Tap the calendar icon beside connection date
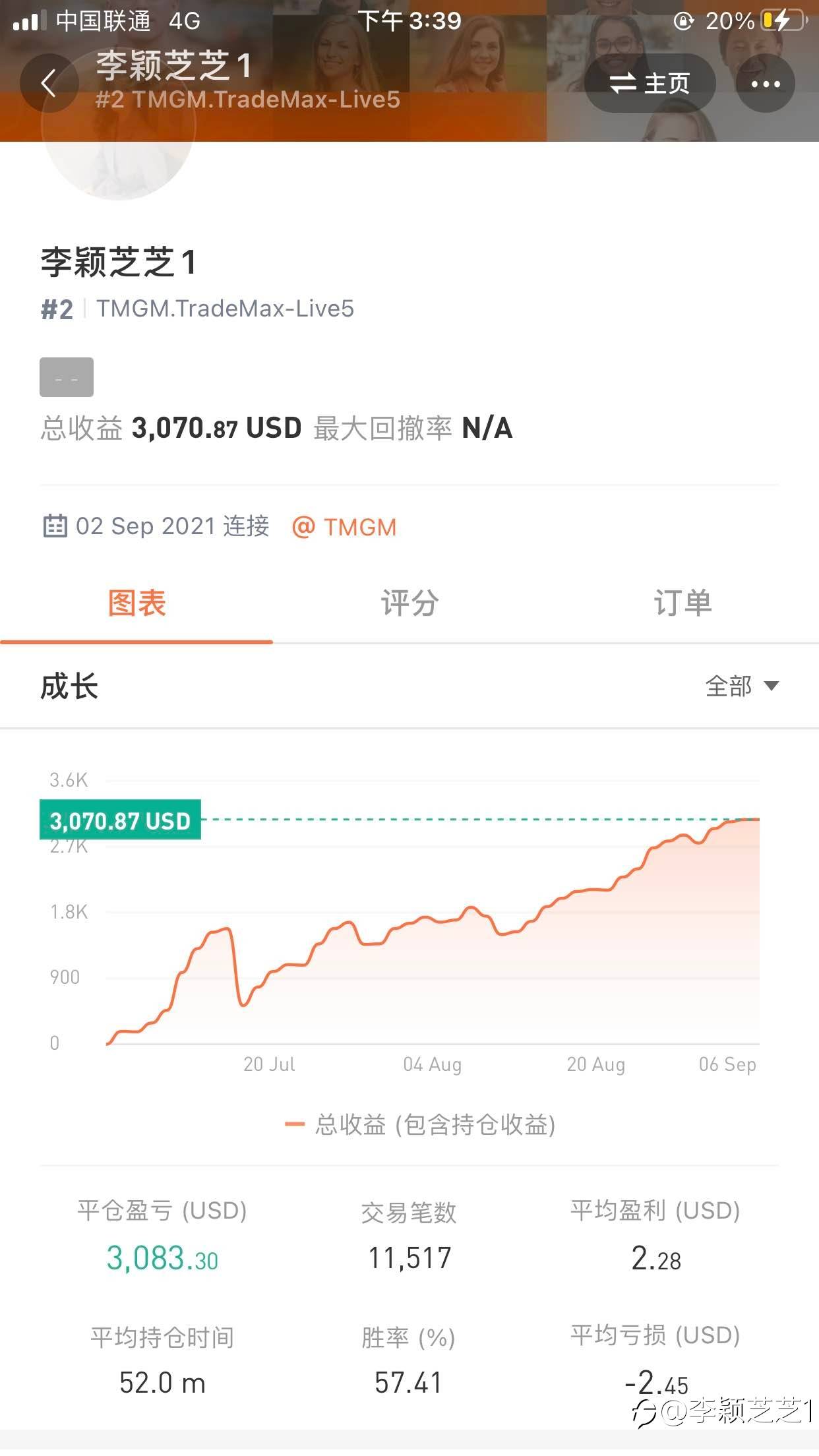The width and height of the screenshot is (819, 1456). click(x=55, y=526)
